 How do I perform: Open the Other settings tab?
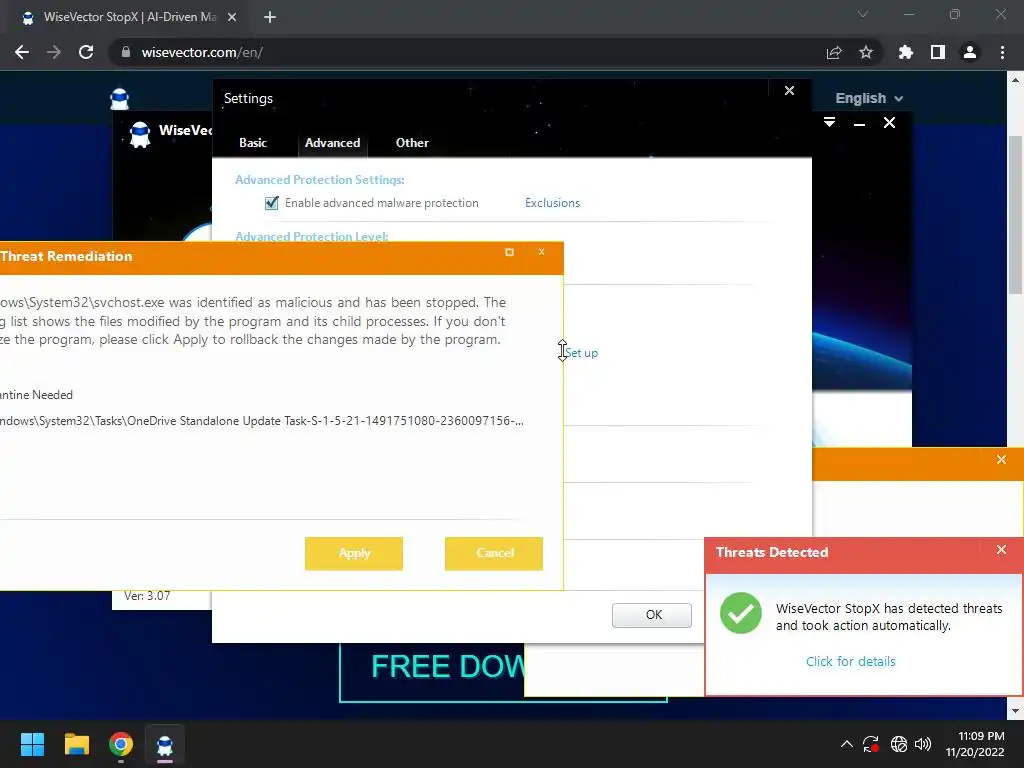tap(412, 142)
